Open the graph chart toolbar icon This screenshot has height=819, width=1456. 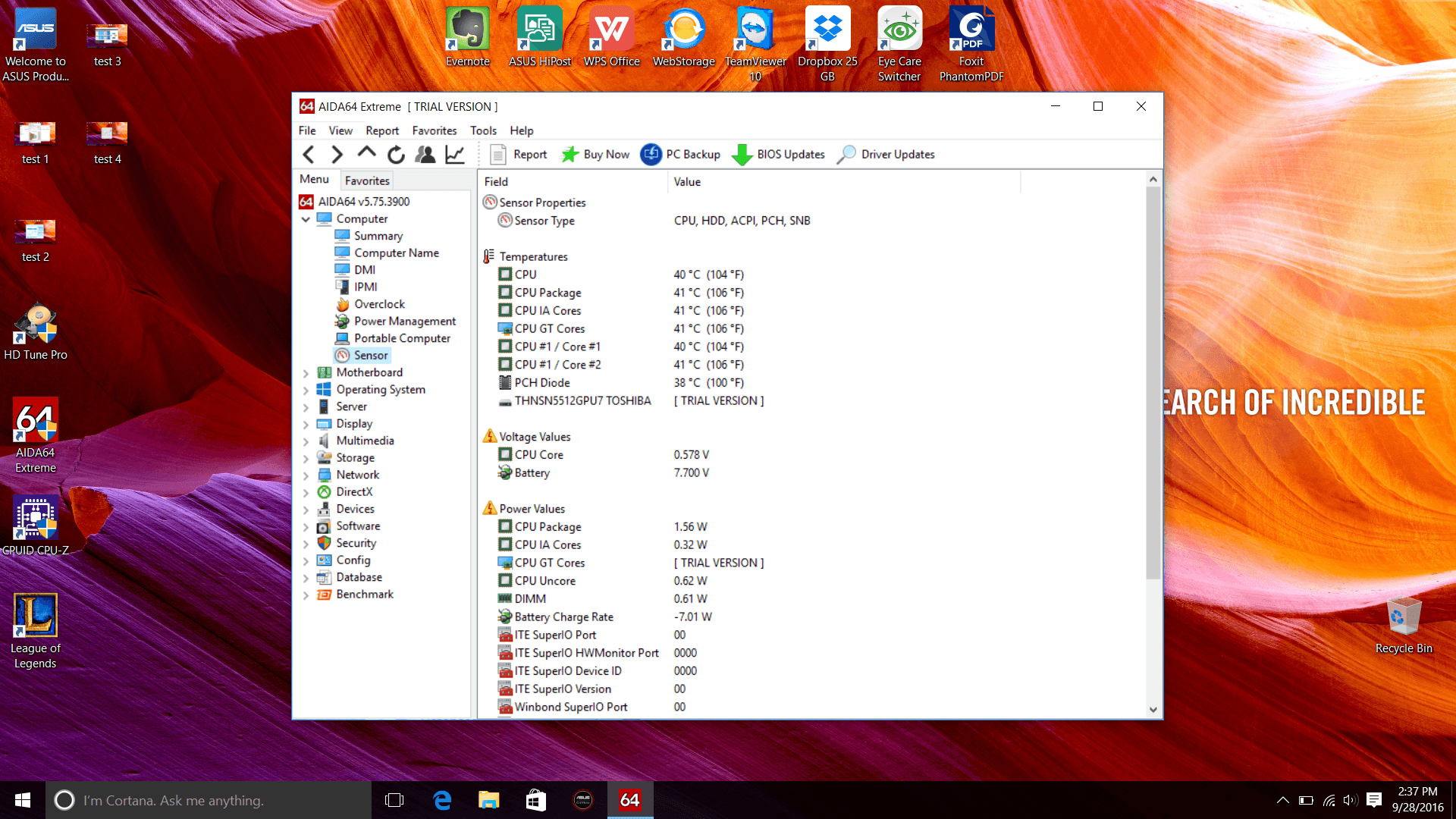tap(455, 155)
